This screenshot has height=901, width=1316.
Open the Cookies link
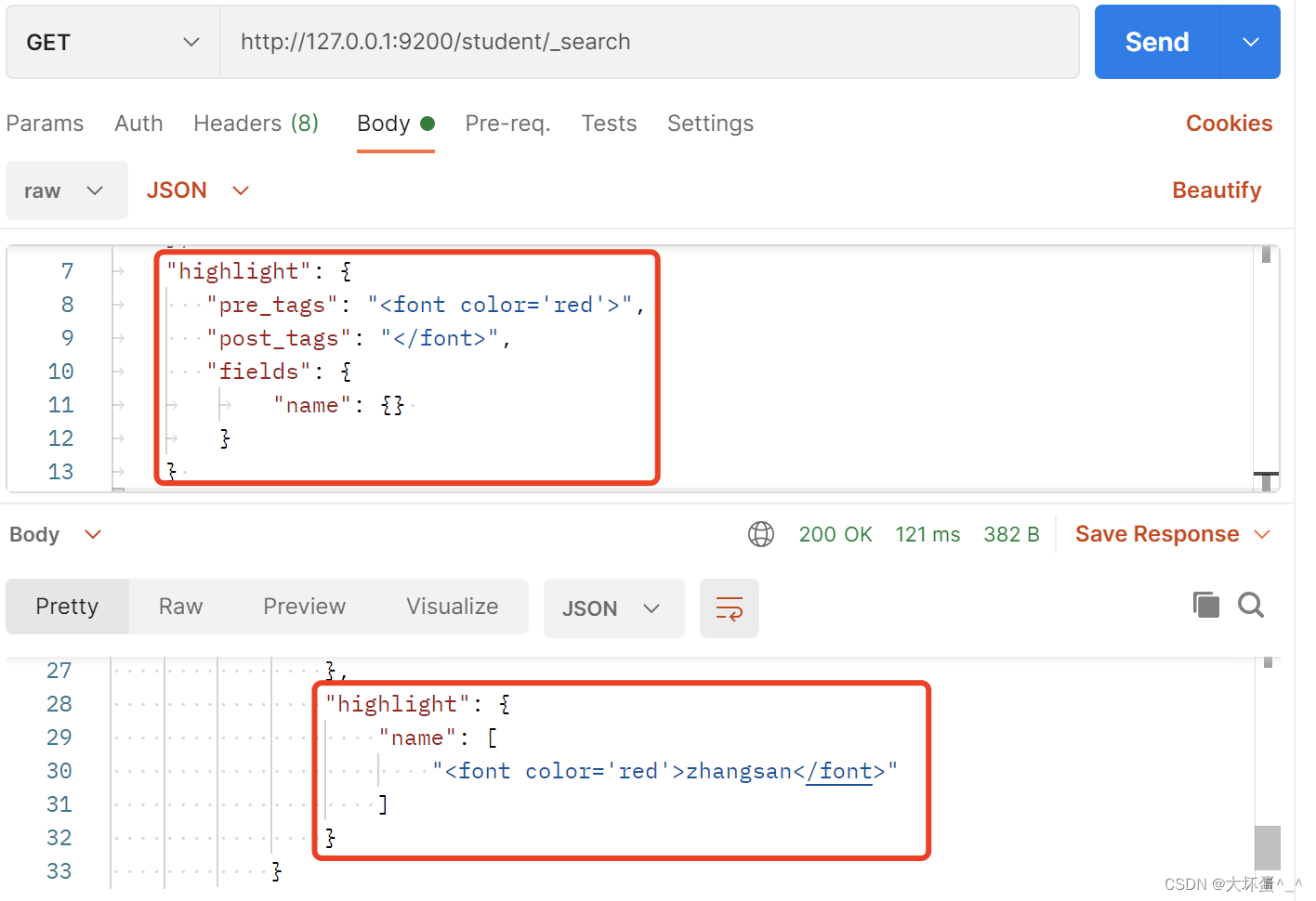pyautogui.click(x=1230, y=124)
